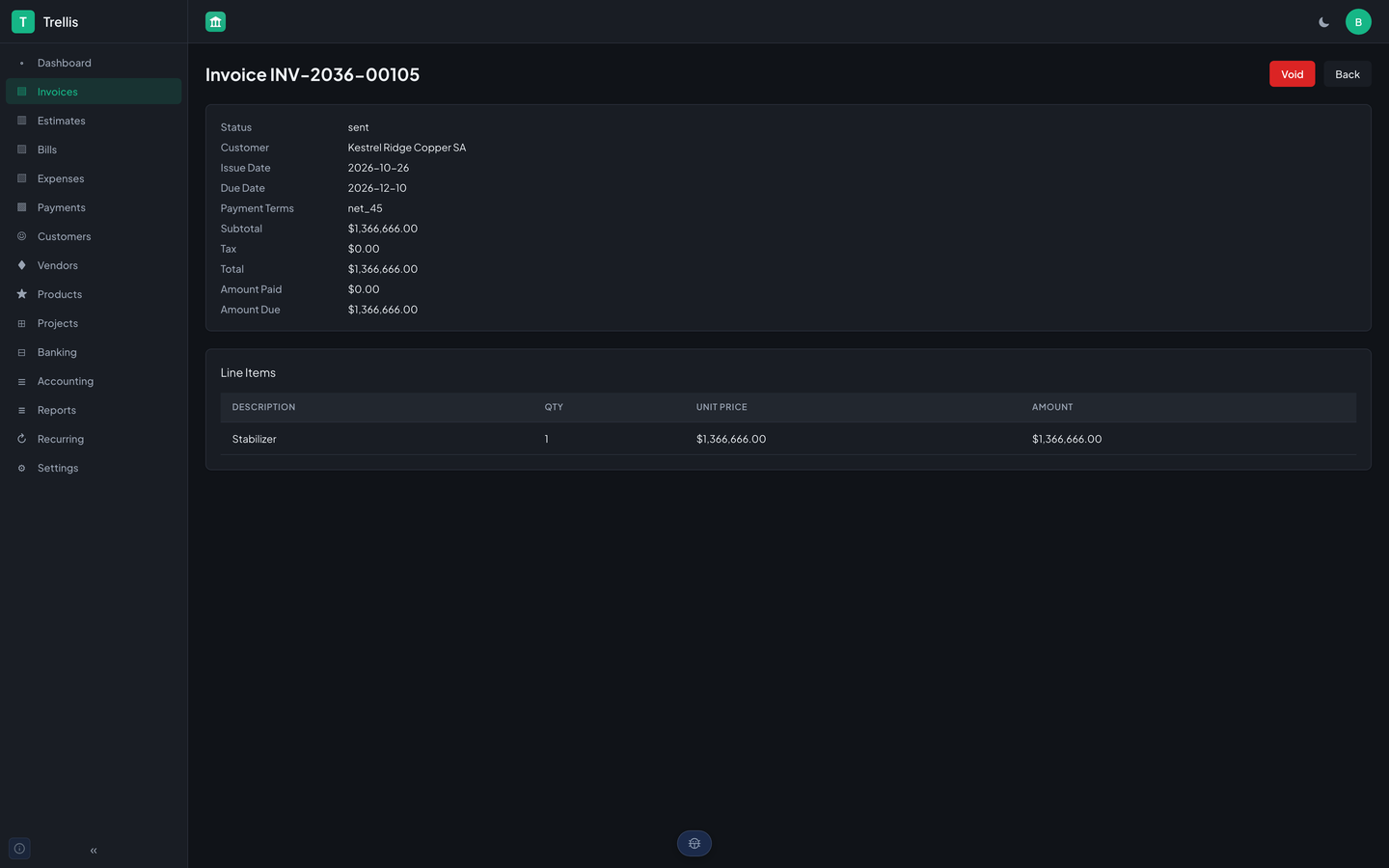Image resolution: width=1389 pixels, height=868 pixels.
Task: Click the floating bug icon button
Action: pos(694,843)
